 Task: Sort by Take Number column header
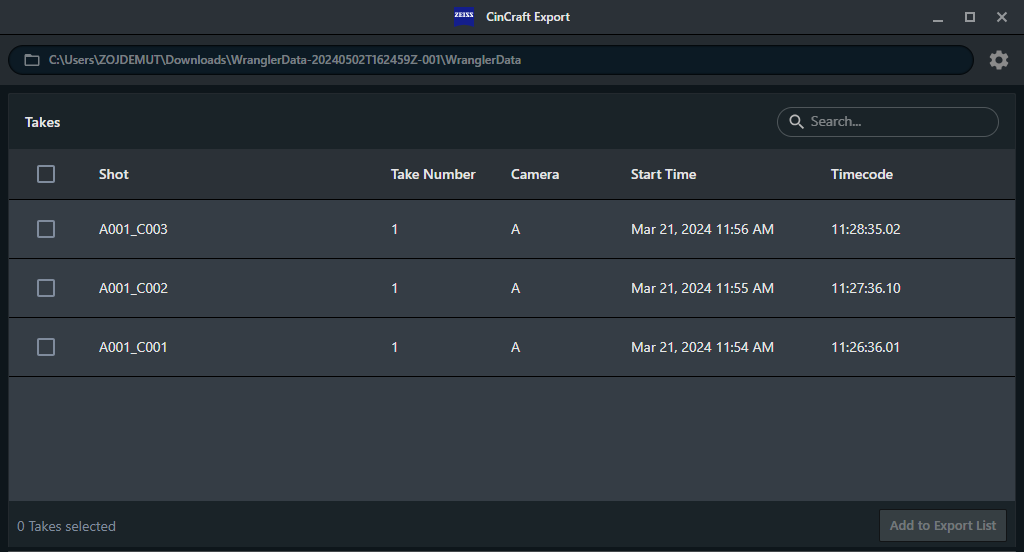click(x=433, y=174)
